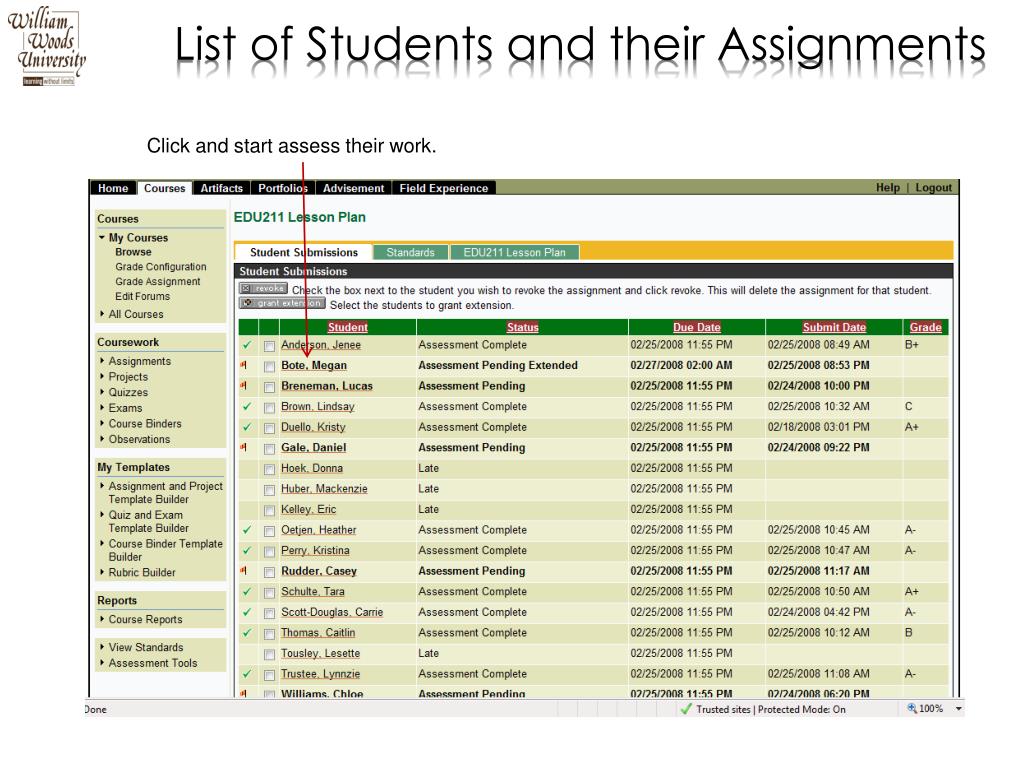Check the box for Kelley, Eric

tap(269, 511)
